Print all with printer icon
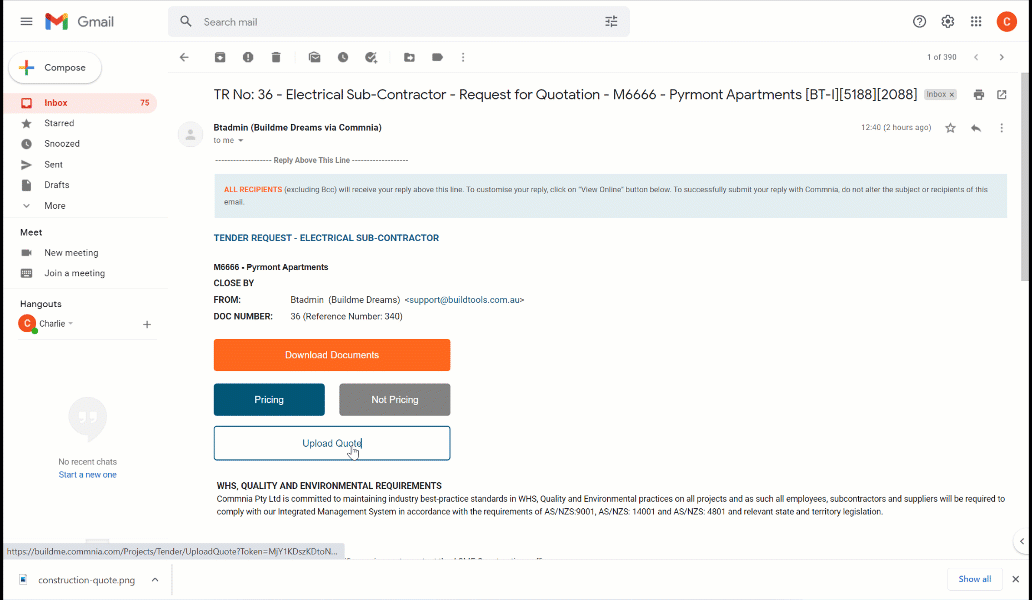Viewport: 1032px width, 600px height. tap(979, 95)
